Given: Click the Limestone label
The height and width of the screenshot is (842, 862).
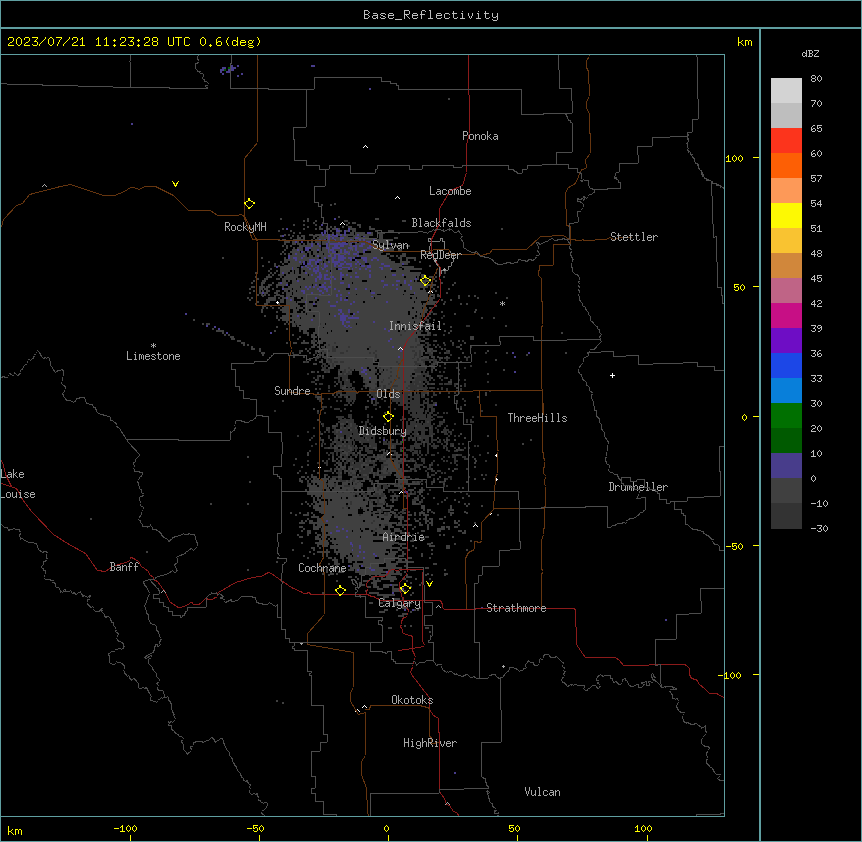Looking at the screenshot, I should tap(153, 356).
